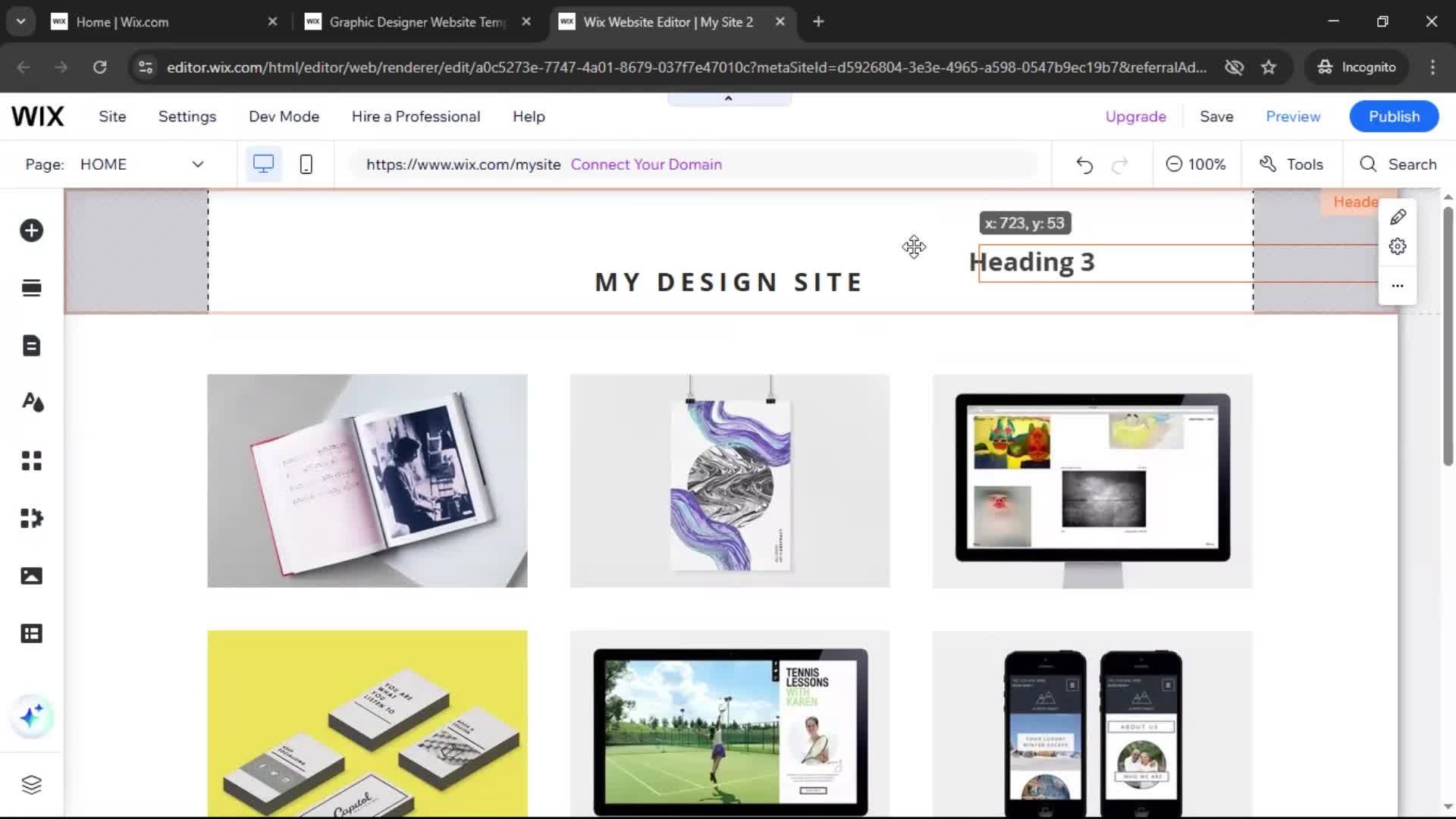Select the Heading 3 text element
The width and height of the screenshot is (1456, 819).
coord(1032,262)
